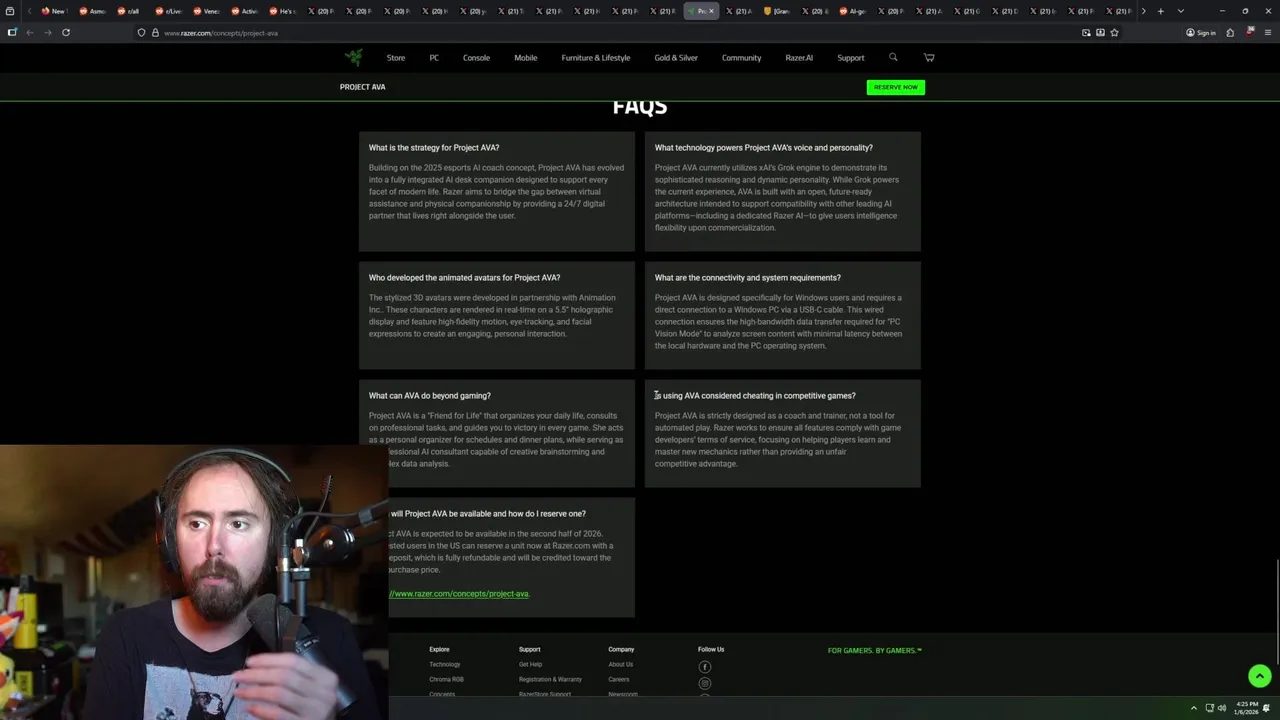Click the picture-in-picture icon in address bar

pos(1086,32)
